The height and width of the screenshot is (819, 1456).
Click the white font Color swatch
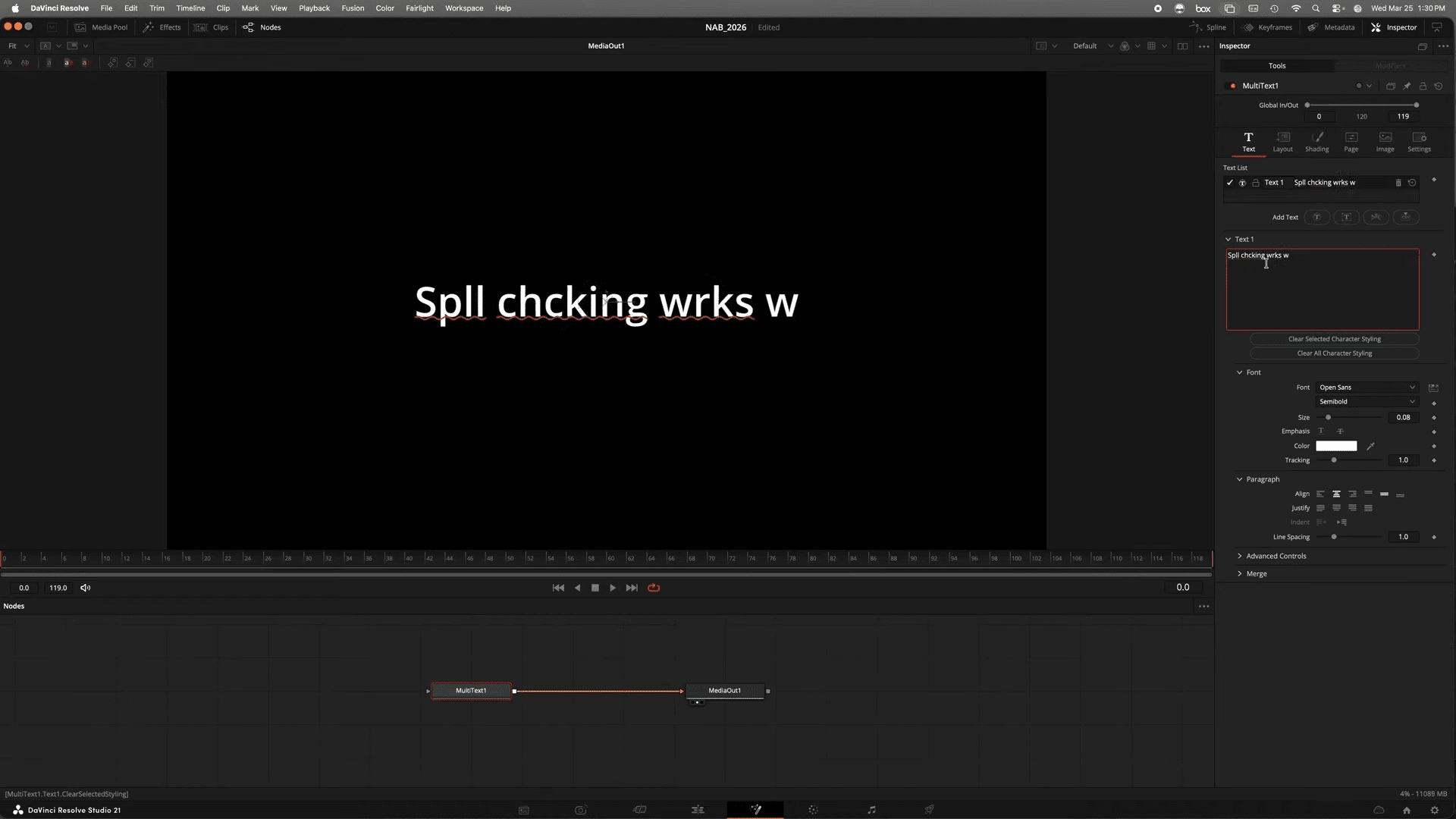coord(1335,446)
